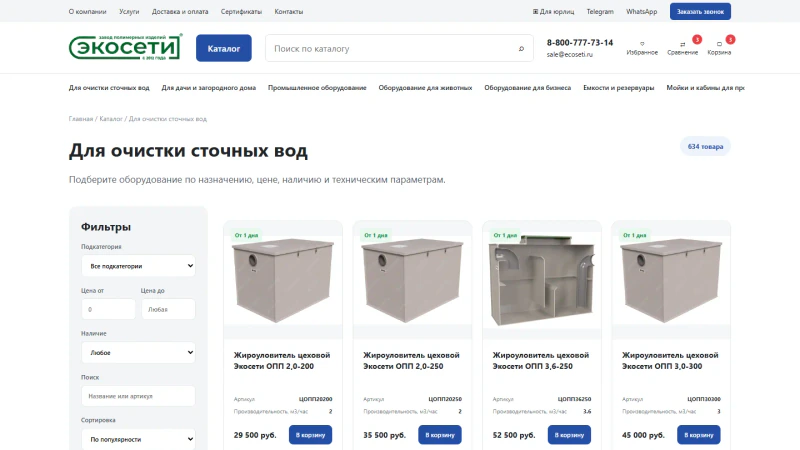Open the Telegram link
800x450 pixels.
600,11
